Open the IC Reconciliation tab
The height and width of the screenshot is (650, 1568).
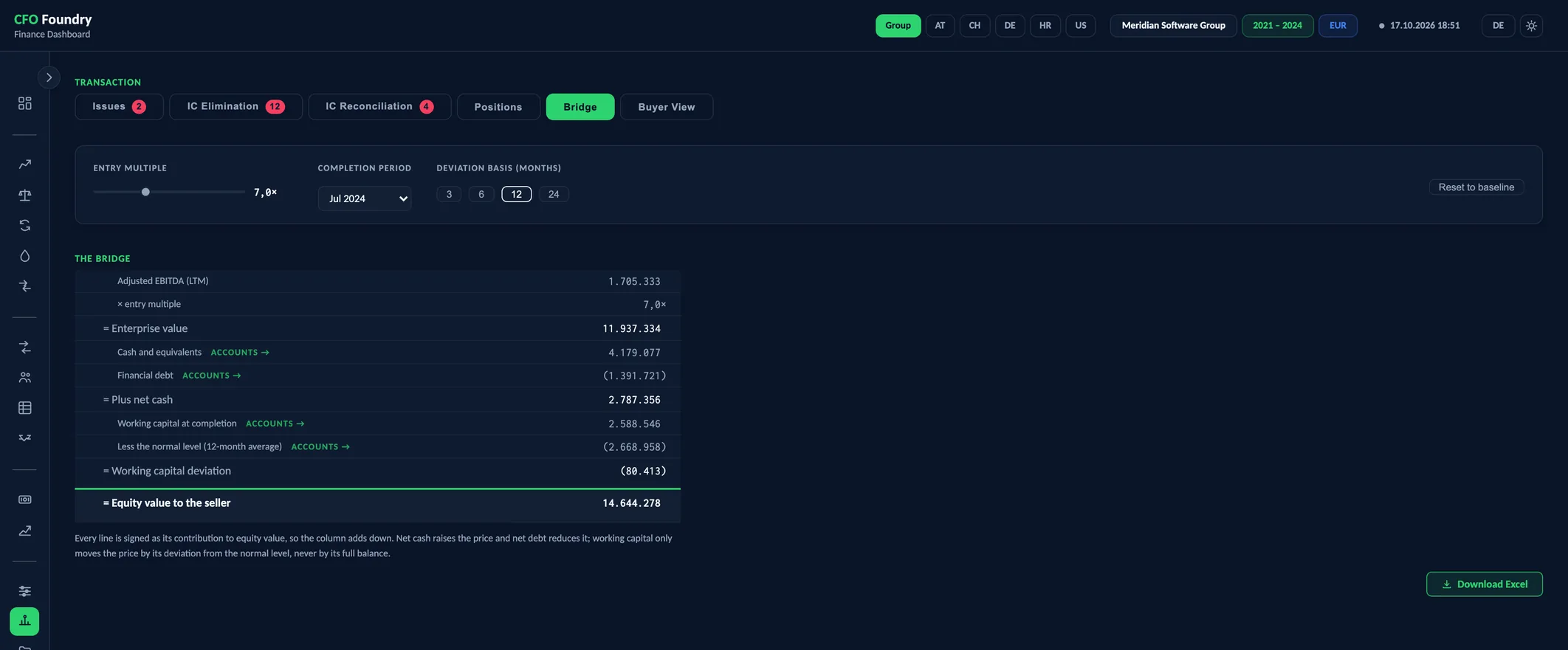[379, 107]
